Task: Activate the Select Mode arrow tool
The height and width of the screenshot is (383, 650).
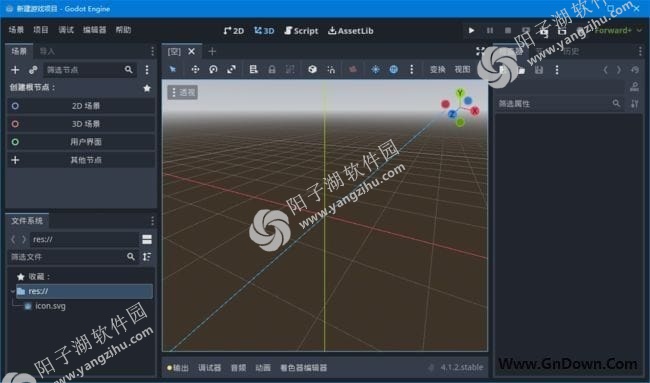Action: coord(173,69)
